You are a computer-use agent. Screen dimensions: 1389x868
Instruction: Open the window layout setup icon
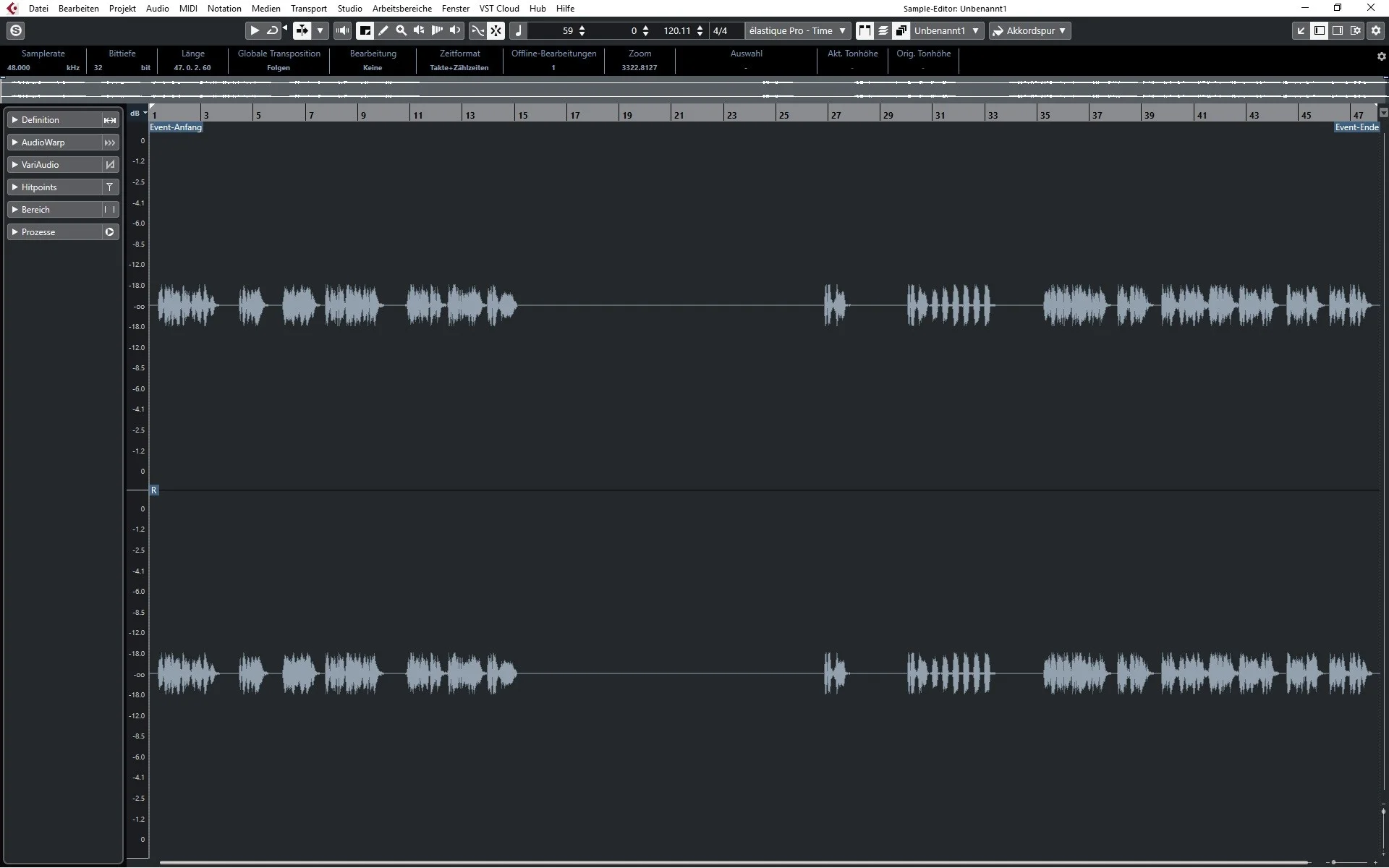1356,30
